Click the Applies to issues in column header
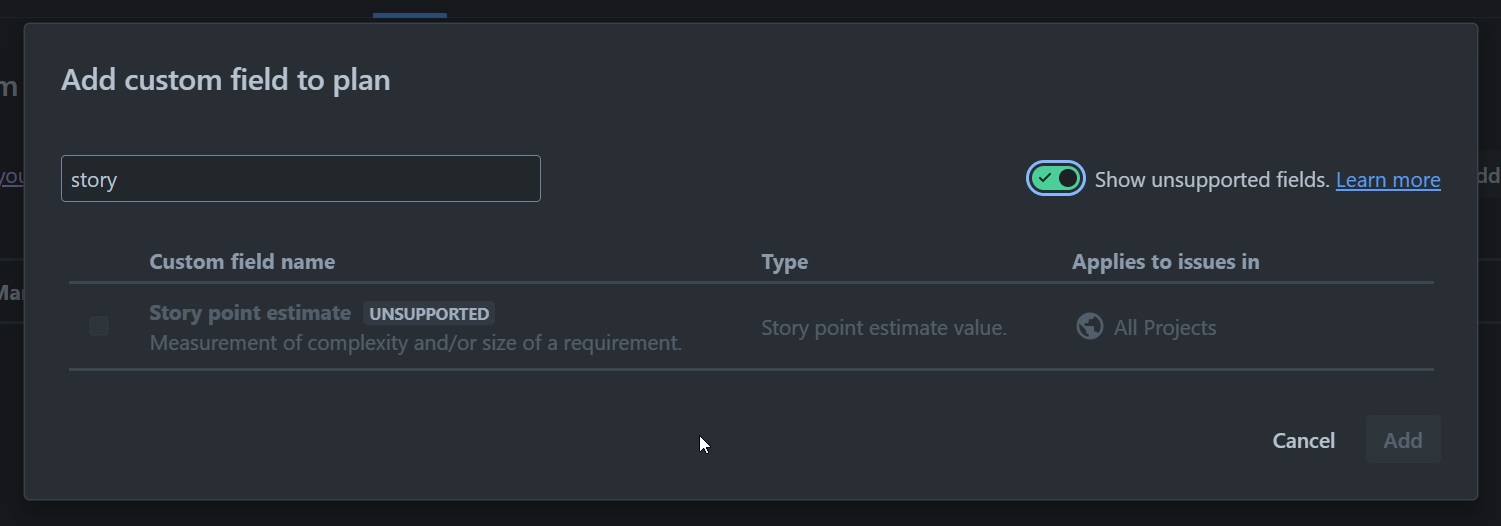1501x526 pixels. 1165,262
